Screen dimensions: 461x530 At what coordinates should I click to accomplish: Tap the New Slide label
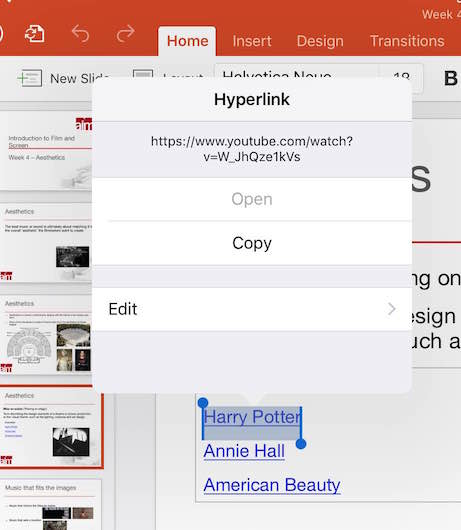80,78
